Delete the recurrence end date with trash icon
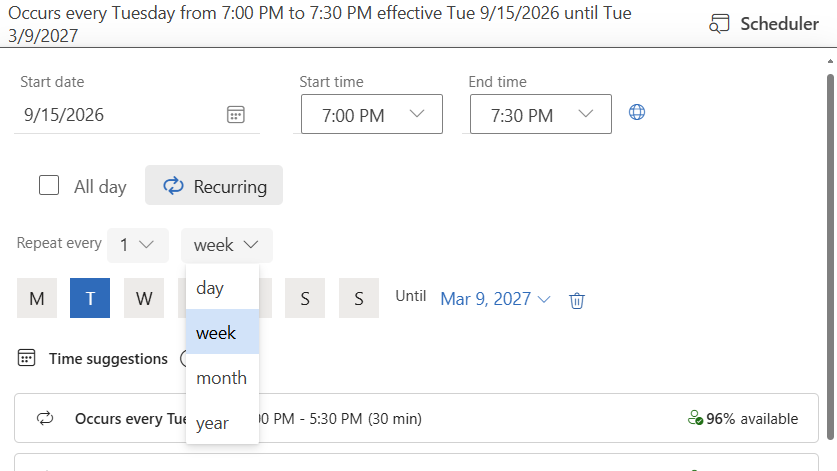837x471 pixels. click(577, 300)
